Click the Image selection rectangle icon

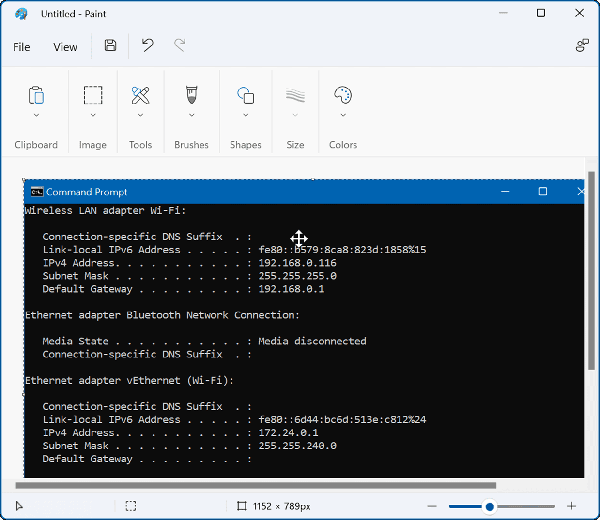pyautogui.click(x=93, y=95)
